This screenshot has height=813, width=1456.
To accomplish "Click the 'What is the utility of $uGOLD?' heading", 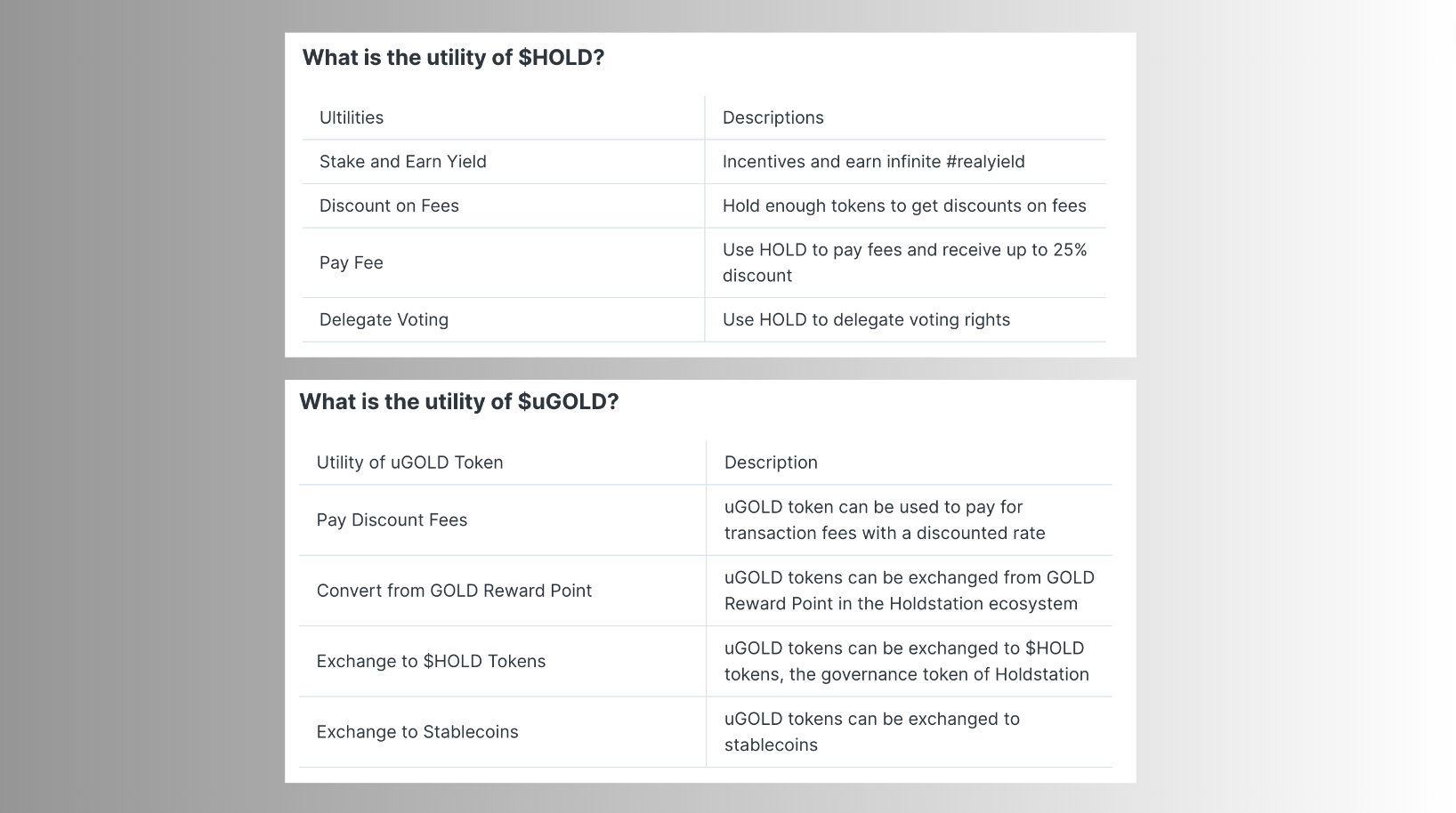I will (459, 402).
